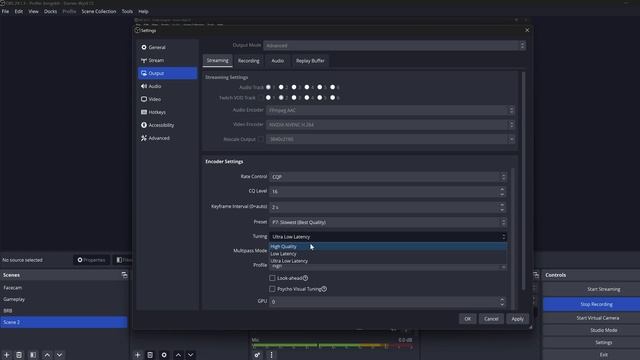Open the Advanced settings category
Image resolution: width=640 pixels, height=360 pixels.
167,138
